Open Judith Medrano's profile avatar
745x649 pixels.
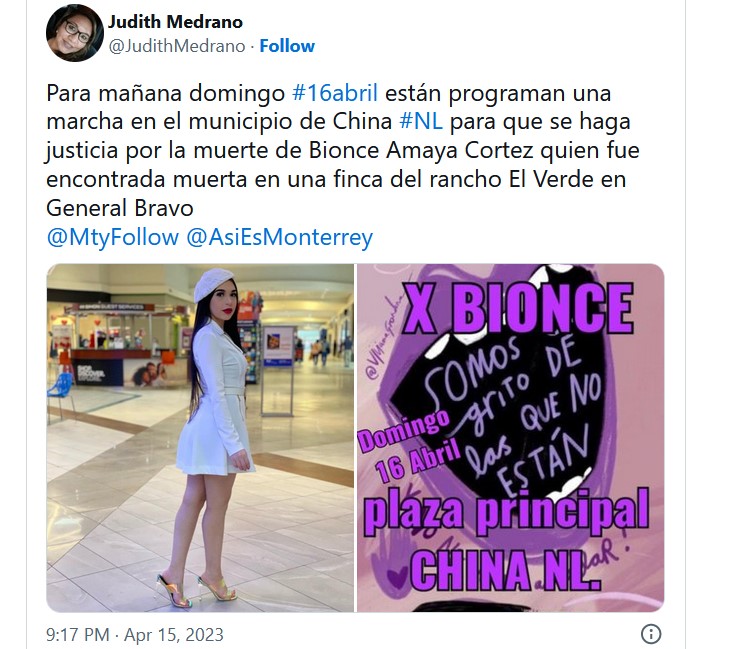[x=75, y=33]
